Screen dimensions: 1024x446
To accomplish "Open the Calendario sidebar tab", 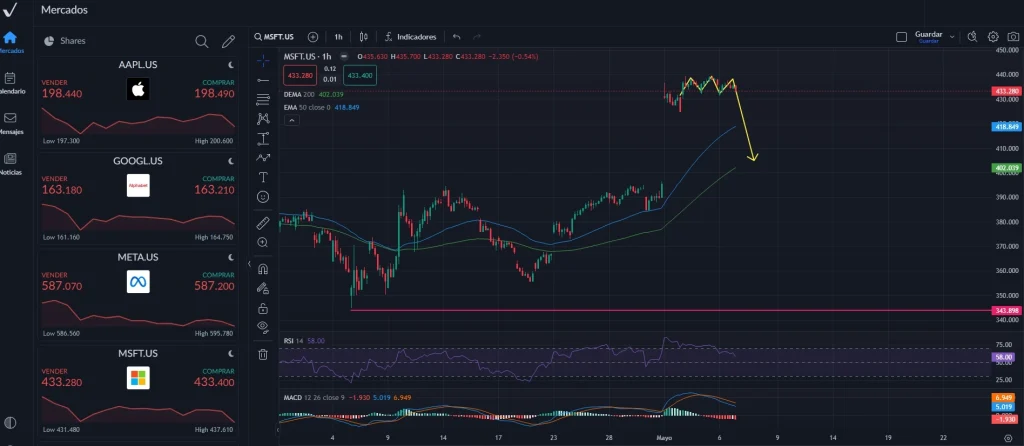I will tap(10, 83).
